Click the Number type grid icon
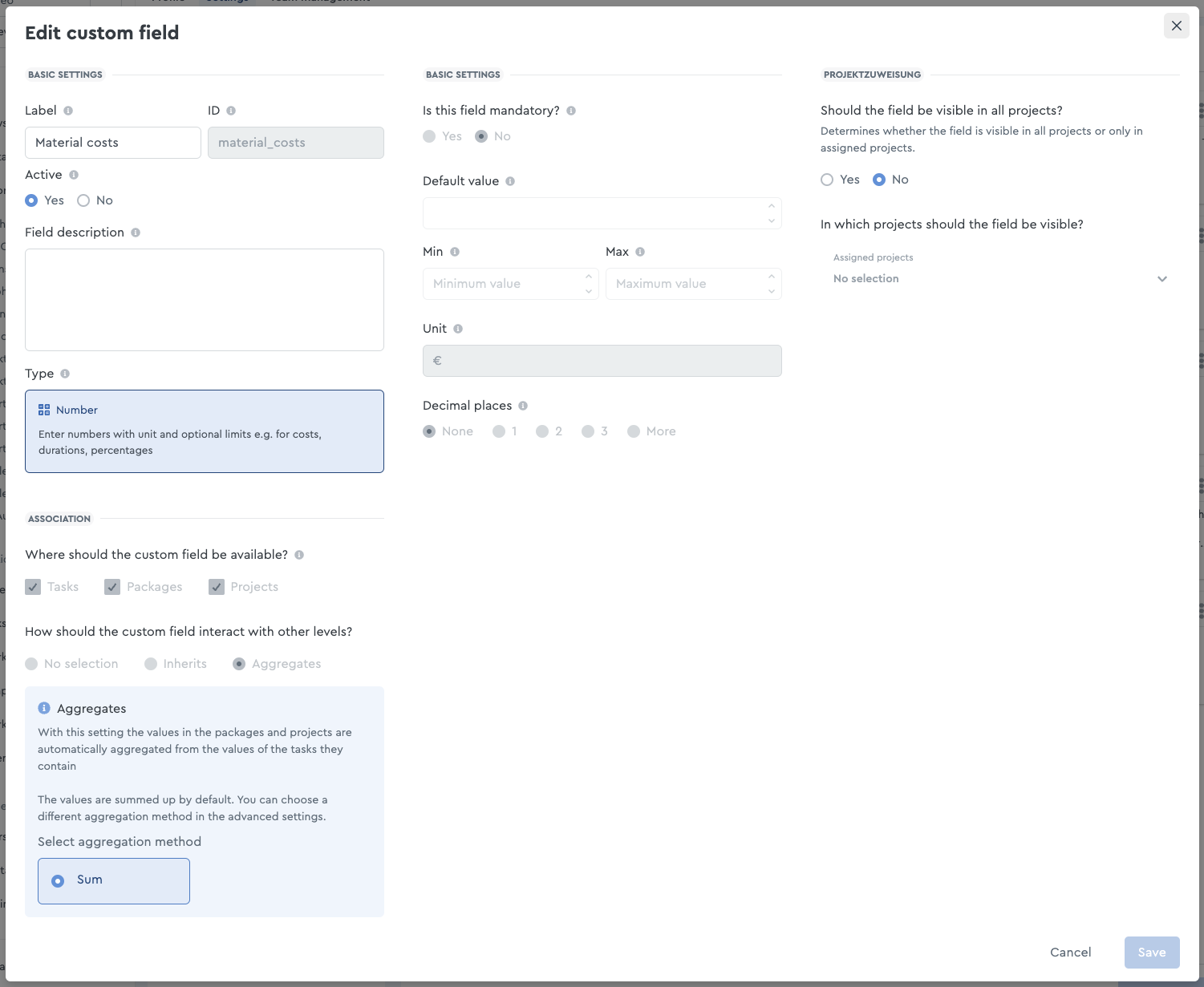The width and height of the screenshot is (1204, 987). pyautogui.click(x=44, y=410)
